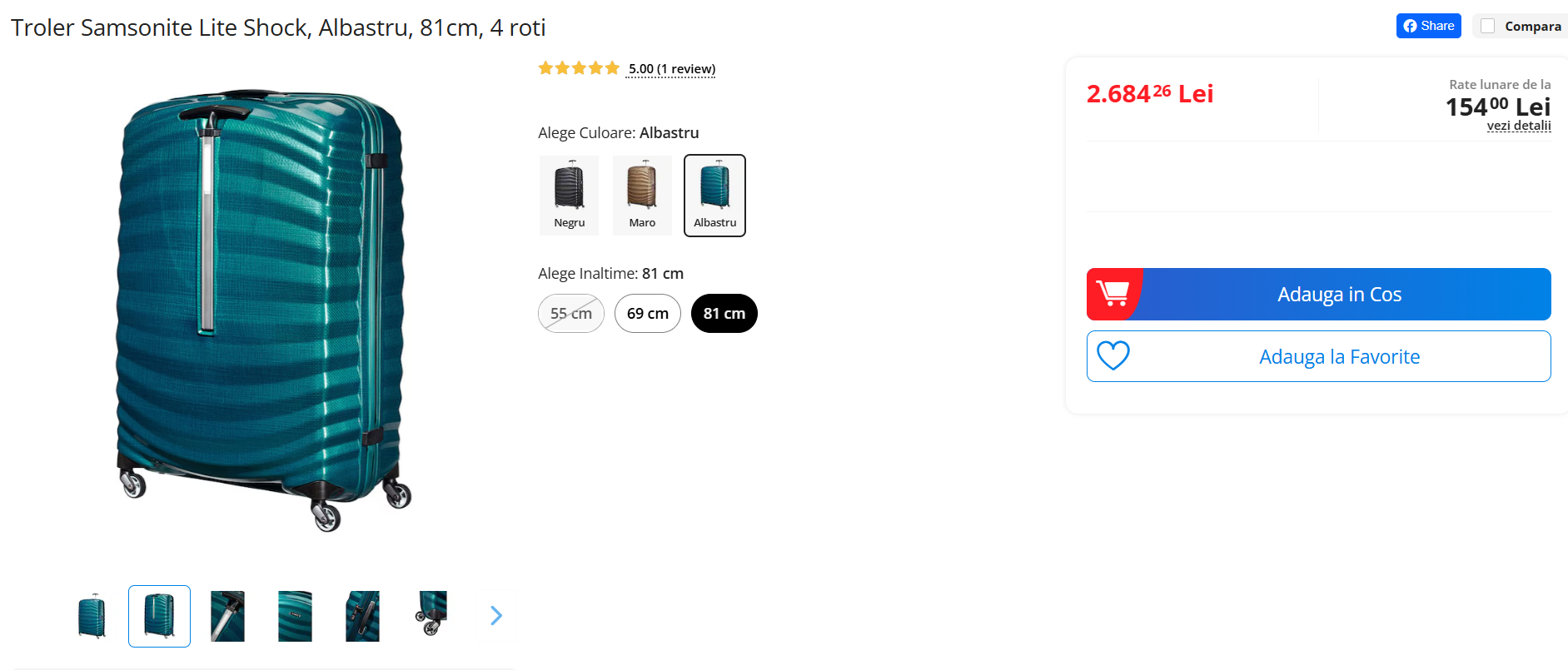Screen dimensions: 1568x670
Task: Click the heart favorite icon
Action: [x=1113, y=356]
